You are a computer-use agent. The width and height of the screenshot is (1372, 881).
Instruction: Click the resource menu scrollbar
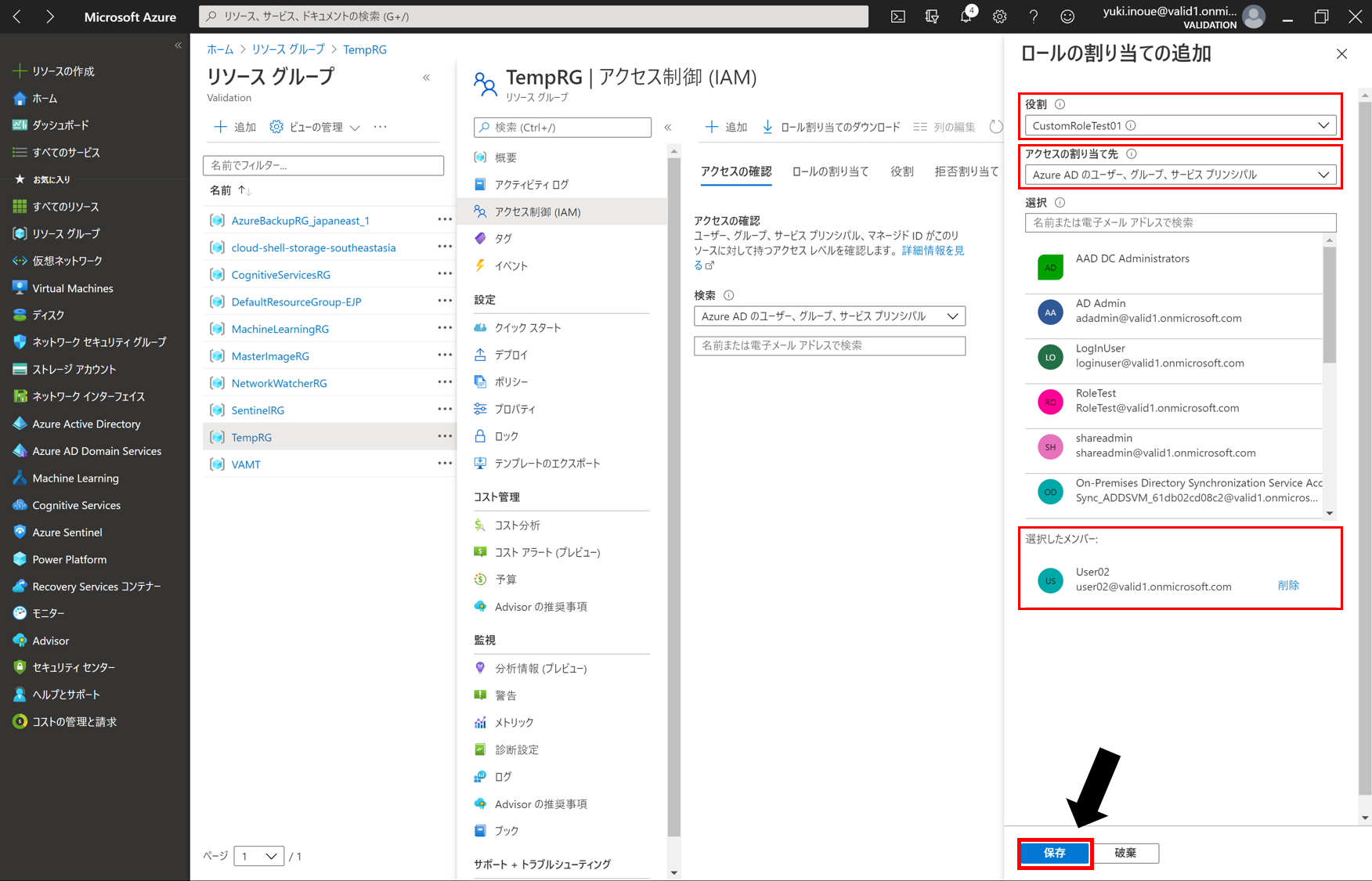click(673, 496)
